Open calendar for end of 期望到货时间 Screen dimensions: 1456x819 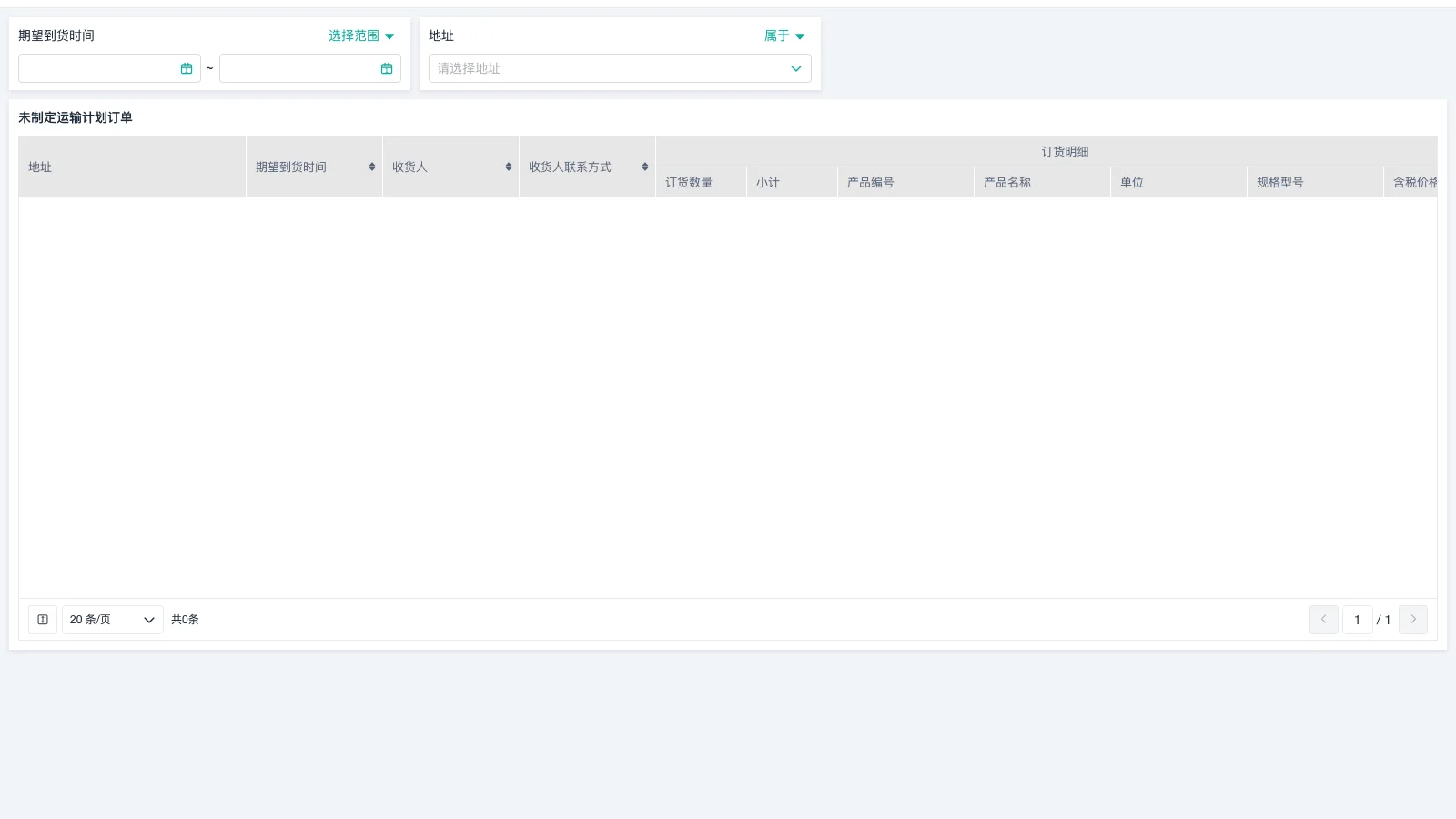tap(386, 67)
